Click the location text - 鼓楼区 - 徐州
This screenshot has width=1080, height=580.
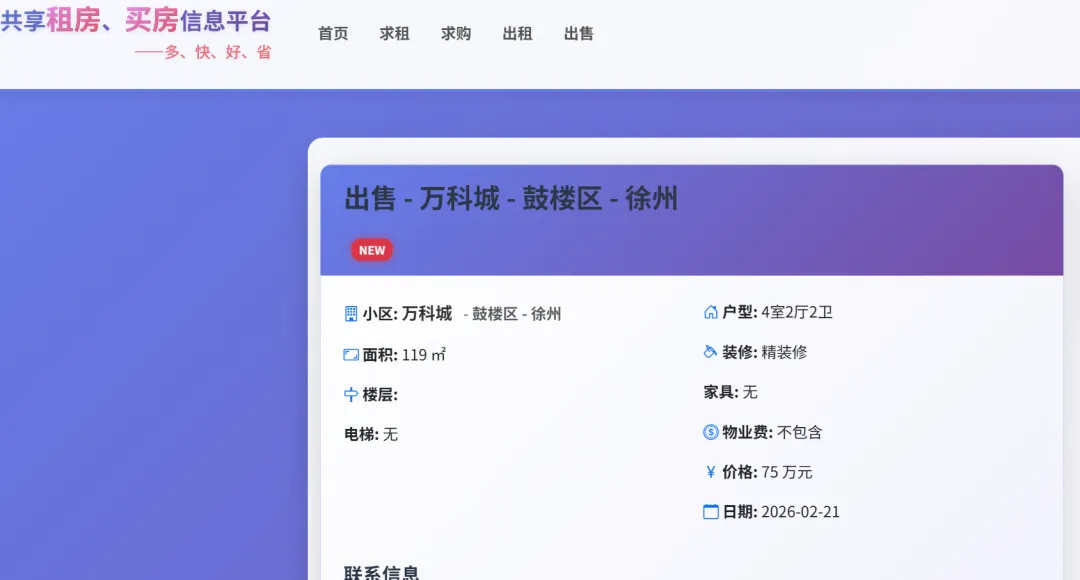[512, 314]
